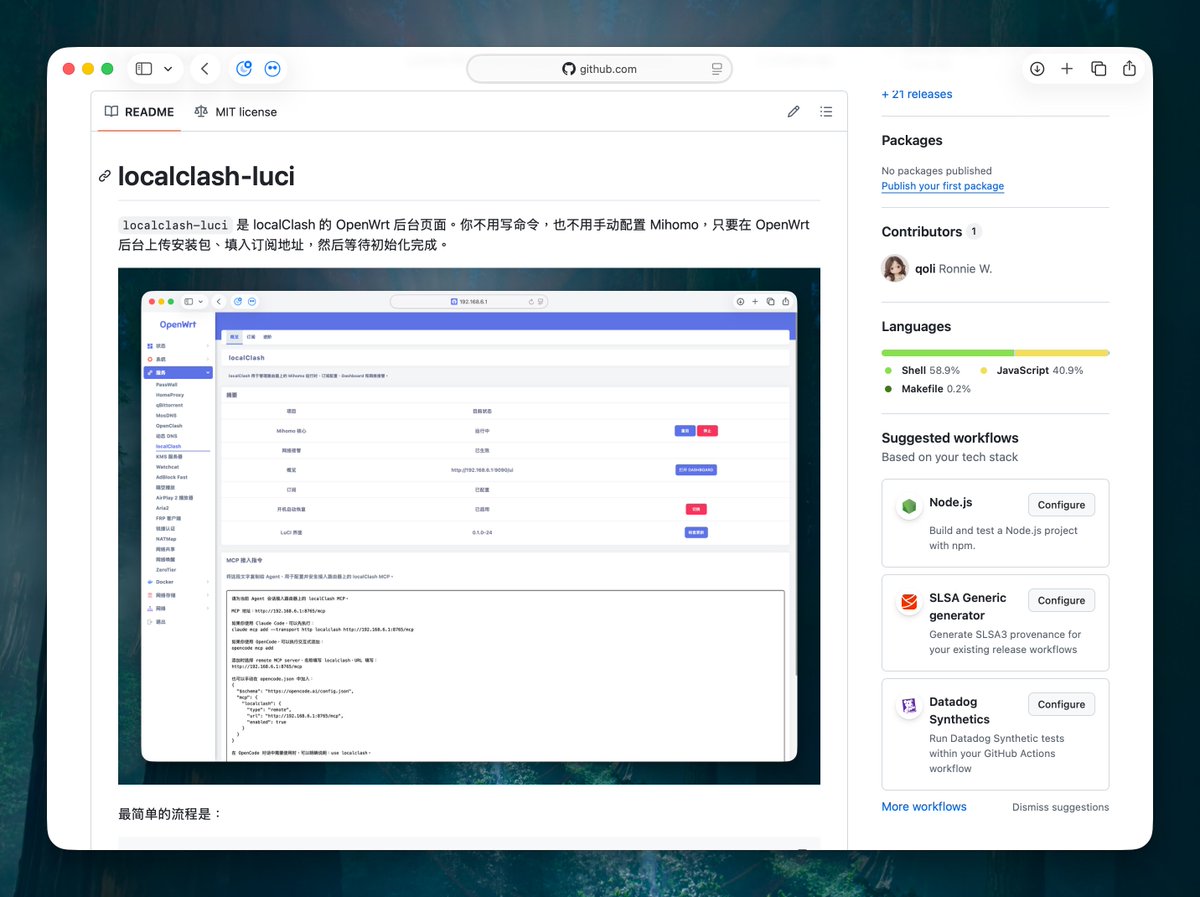
Task: Switch to the MIT license tab
Action: (x=236, y=112)
